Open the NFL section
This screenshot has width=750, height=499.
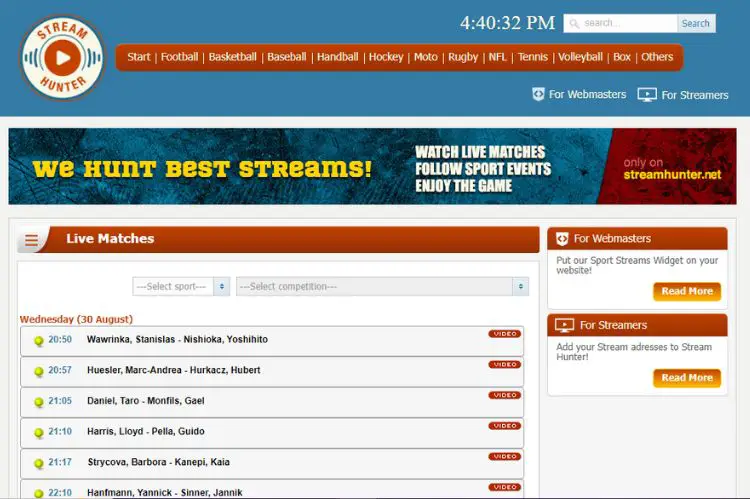497,57
